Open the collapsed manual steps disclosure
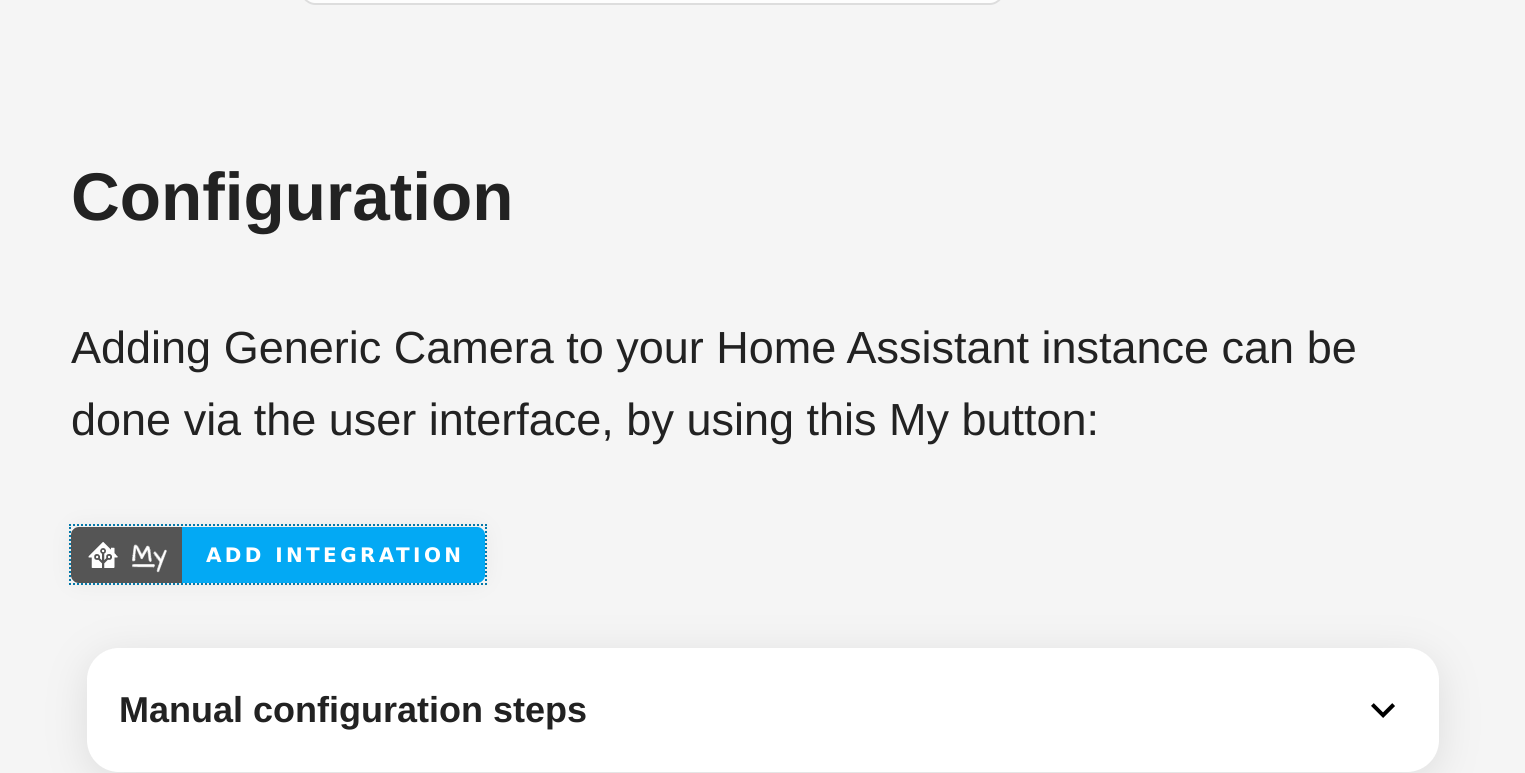This screenshot has height=773, width=1525. tap(762, 709)
